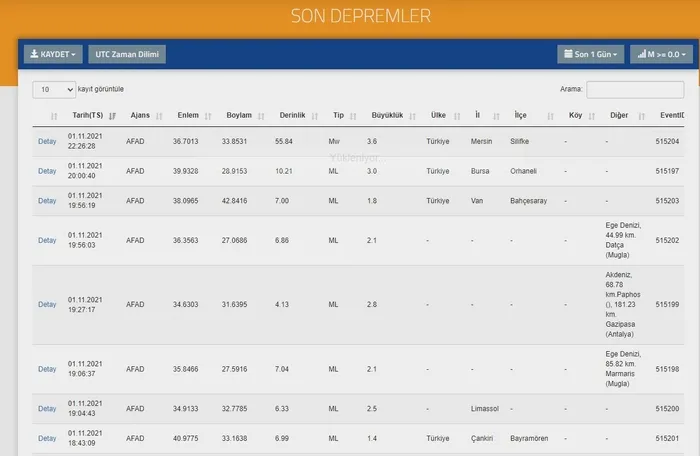The height and width of the screenshot is (456, 700).
Task: Open Detay for Mersin Silifke earthquake
Action: pyautogui.click(x=47, y=141)
